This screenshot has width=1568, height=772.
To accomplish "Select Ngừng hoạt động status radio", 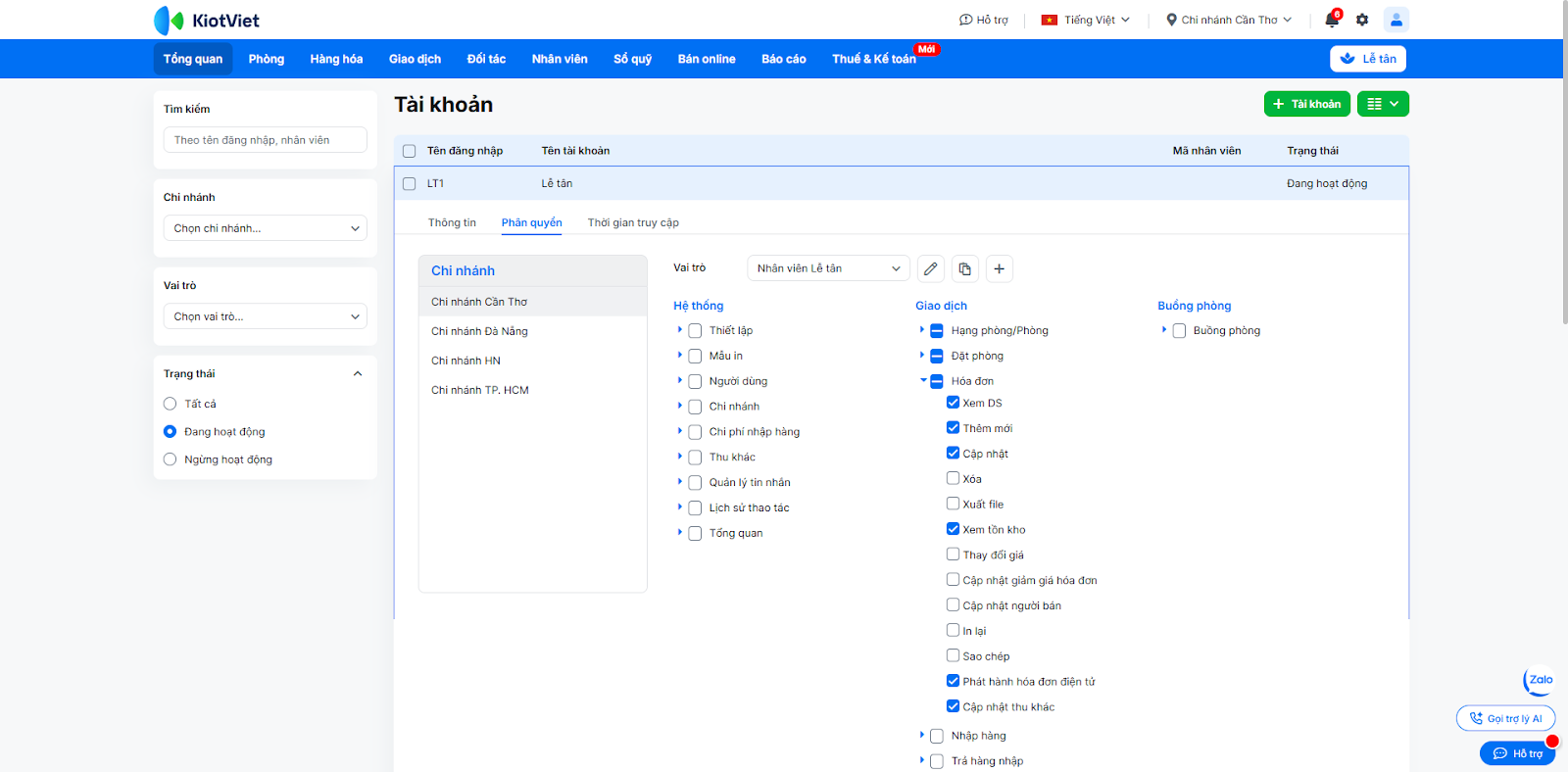I will (x=170, y=459).
